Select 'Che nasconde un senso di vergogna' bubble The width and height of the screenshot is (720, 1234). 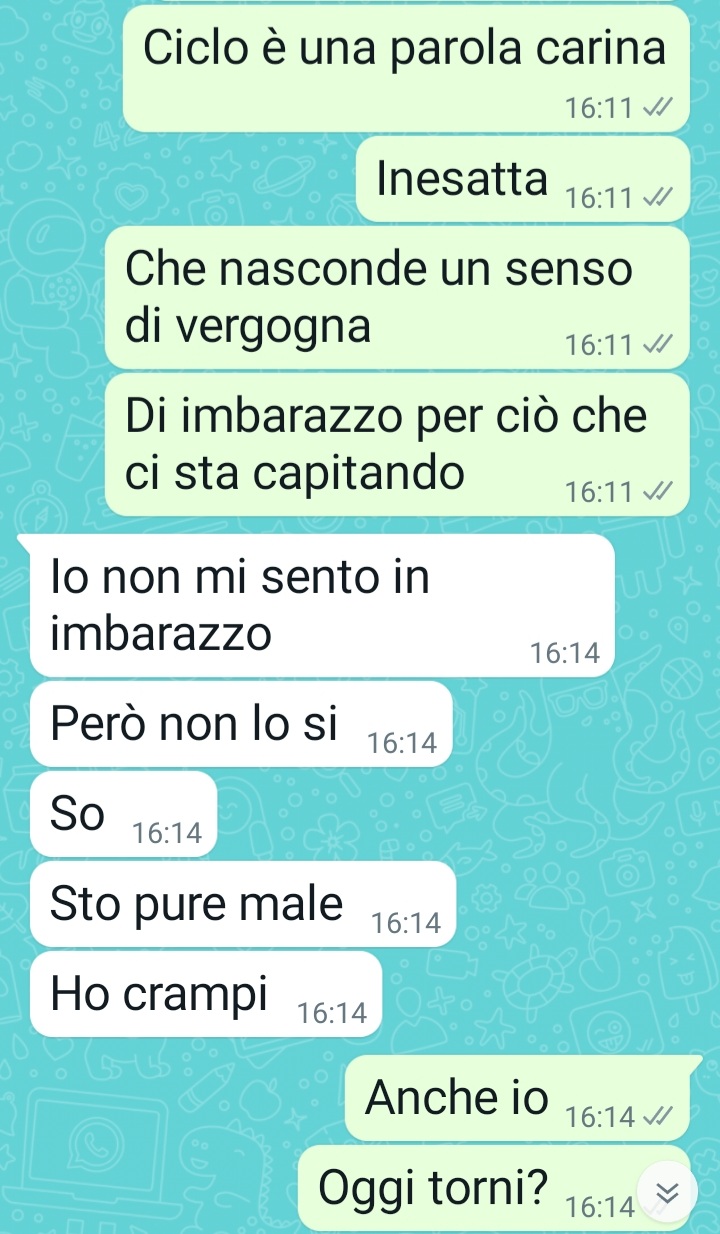pyautogui.click(x=397, y=297)
